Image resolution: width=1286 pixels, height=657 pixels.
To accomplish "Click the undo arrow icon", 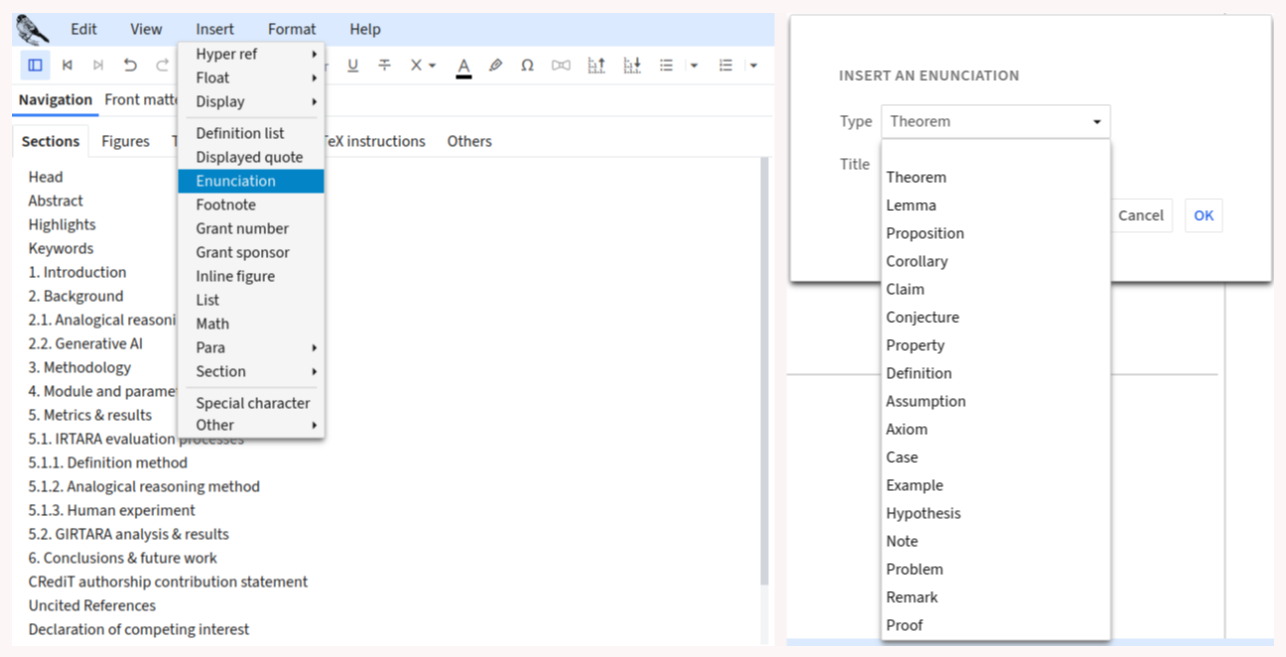I will click(x=130, y=66).
